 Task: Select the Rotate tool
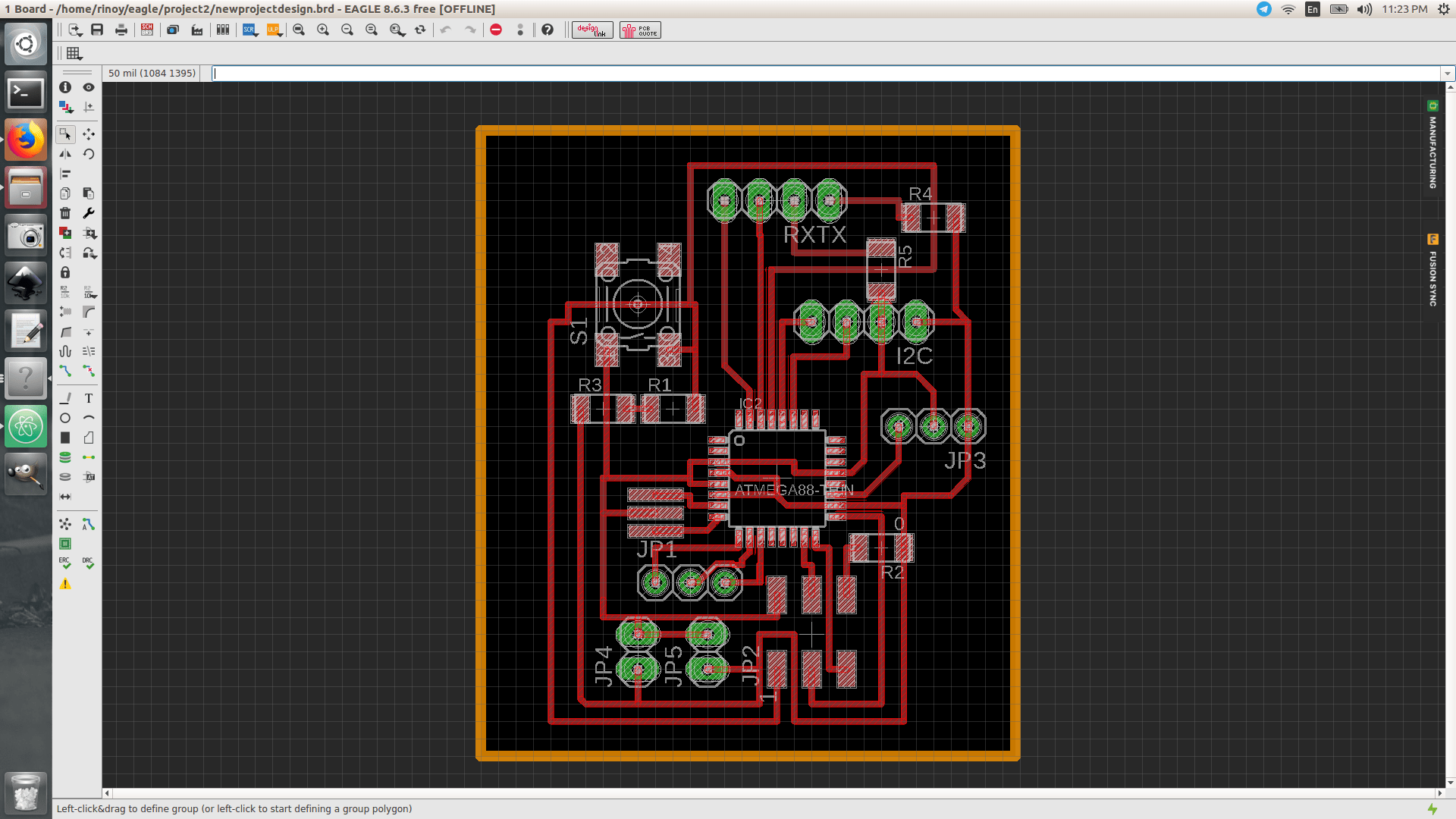(x=89, y=154)
